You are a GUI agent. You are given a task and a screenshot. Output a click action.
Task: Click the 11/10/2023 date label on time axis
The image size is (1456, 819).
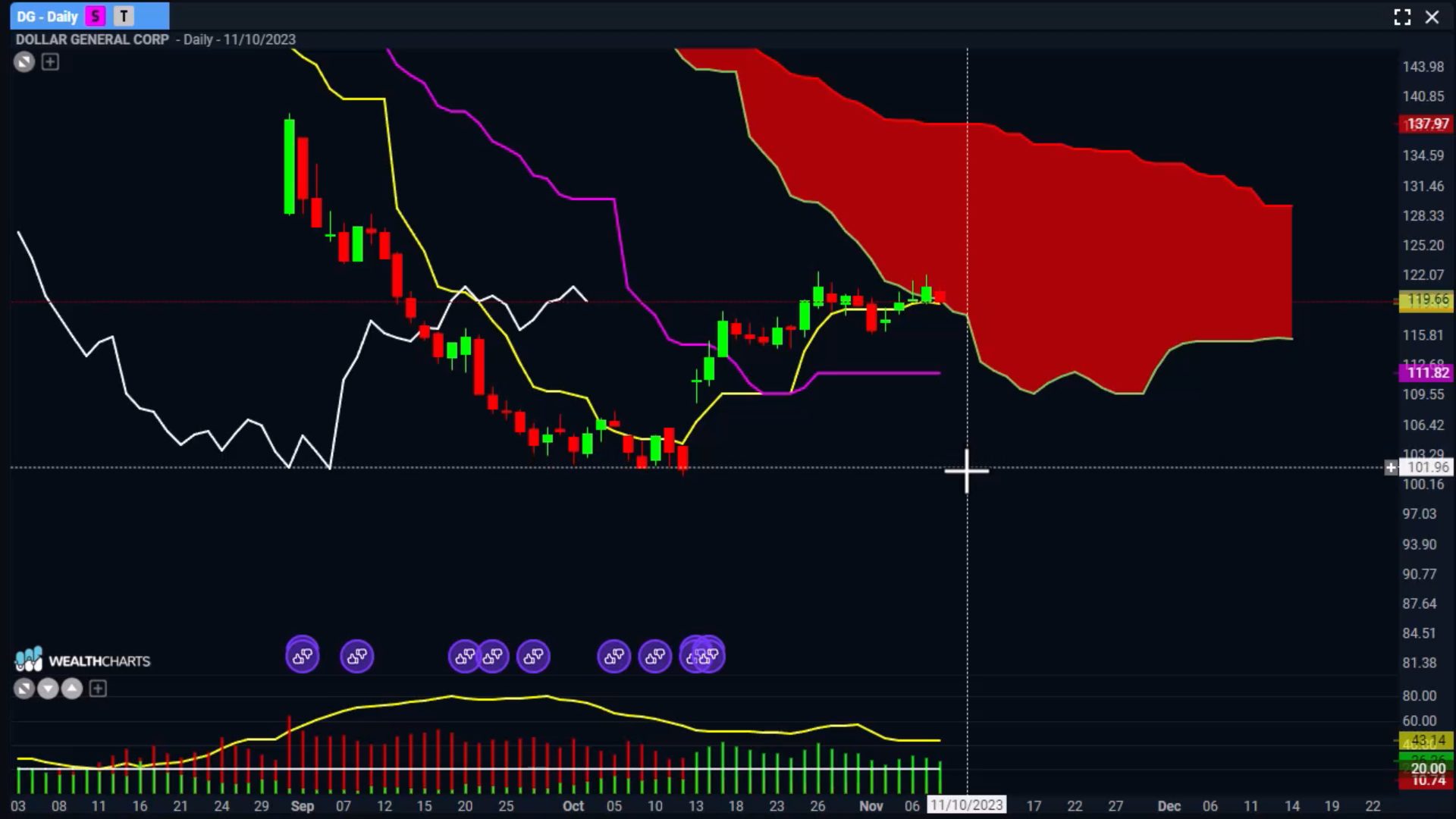[967, 805]
